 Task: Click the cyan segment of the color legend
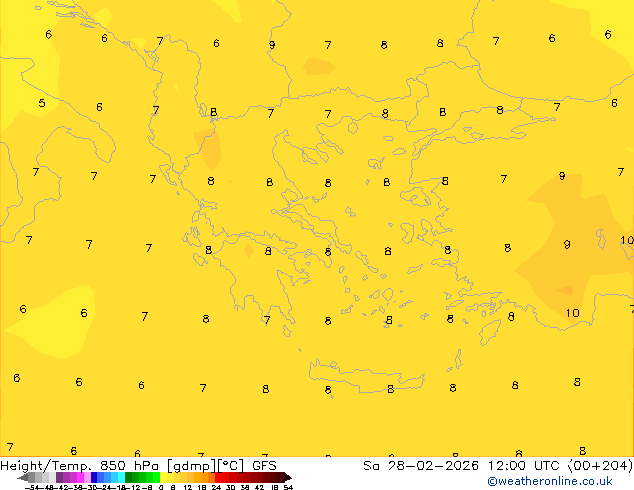coord(121,477)
